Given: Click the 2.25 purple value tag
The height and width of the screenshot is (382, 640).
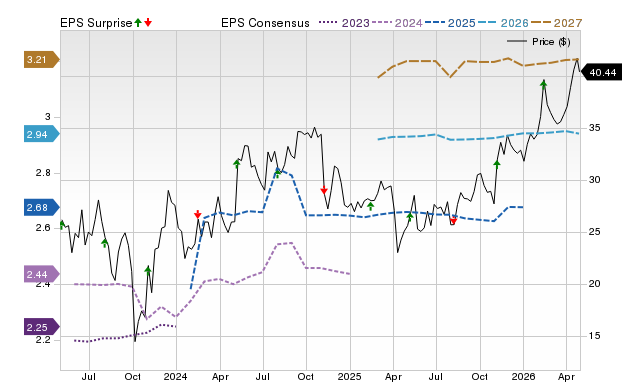Looking at the screenshot, I should [x=42, y=327].
